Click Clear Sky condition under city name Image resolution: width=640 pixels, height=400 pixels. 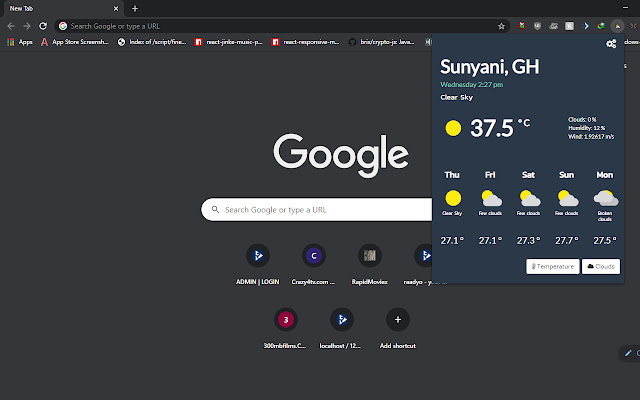click(x=456, y=97)
